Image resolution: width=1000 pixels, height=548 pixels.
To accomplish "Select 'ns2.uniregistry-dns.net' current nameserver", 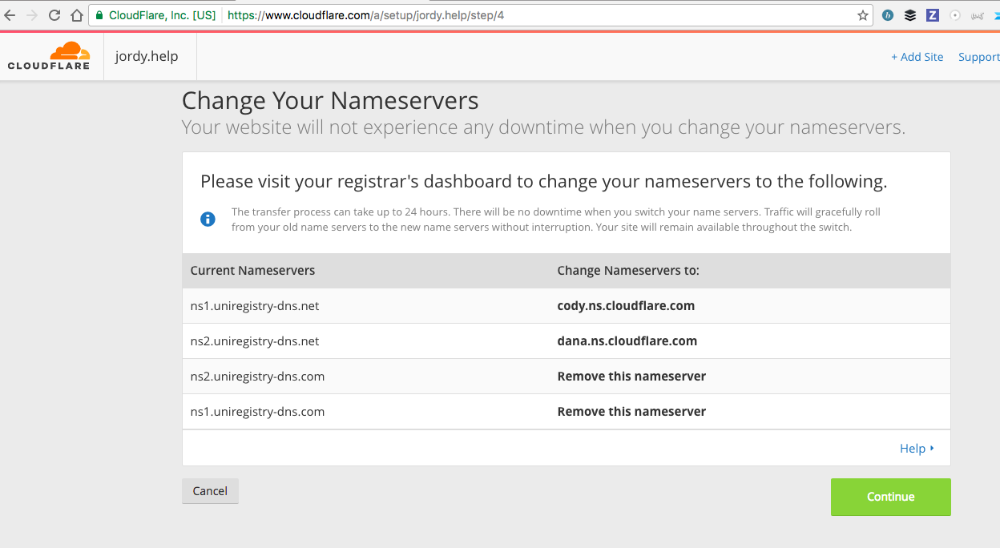I will pyautogui.click(x=254, y=341).
